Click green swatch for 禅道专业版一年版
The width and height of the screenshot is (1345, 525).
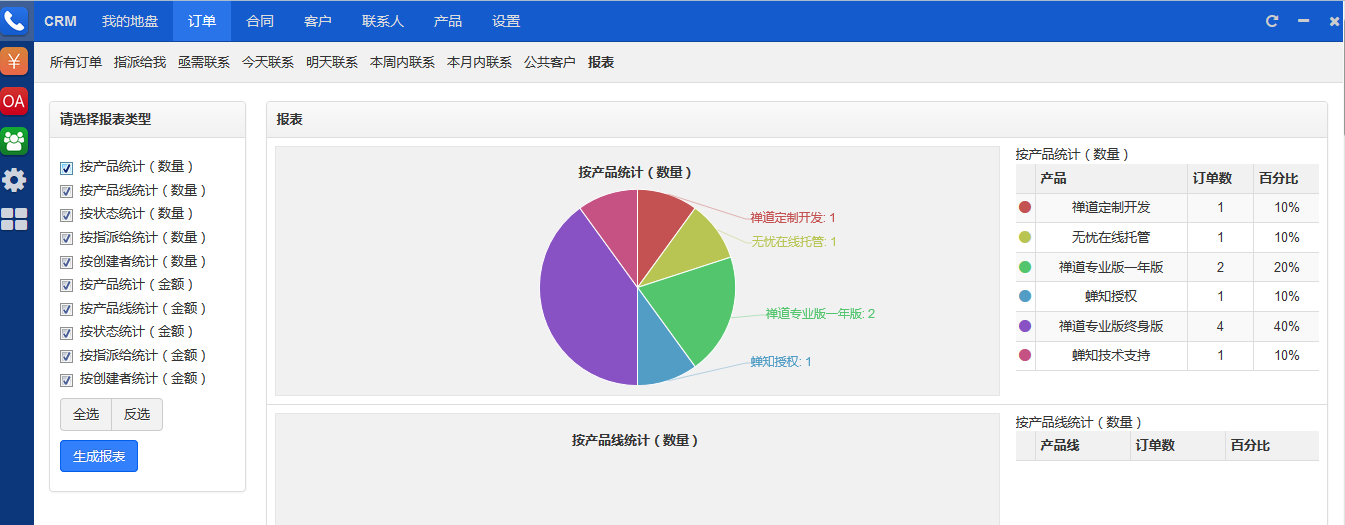coord(1025,267)
